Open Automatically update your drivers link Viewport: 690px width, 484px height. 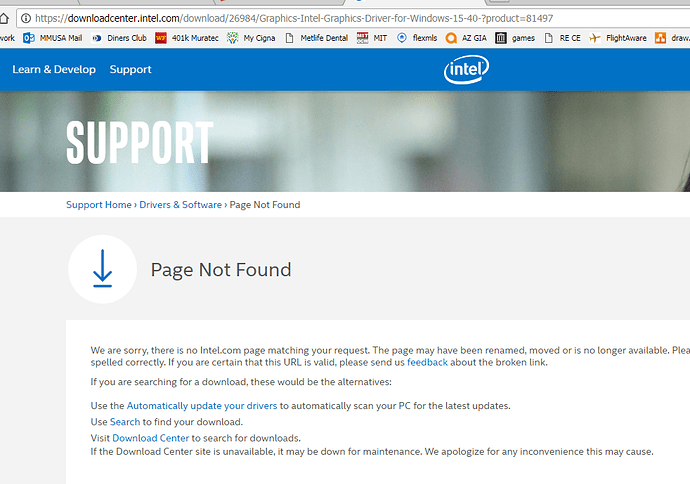click(202, 406)
